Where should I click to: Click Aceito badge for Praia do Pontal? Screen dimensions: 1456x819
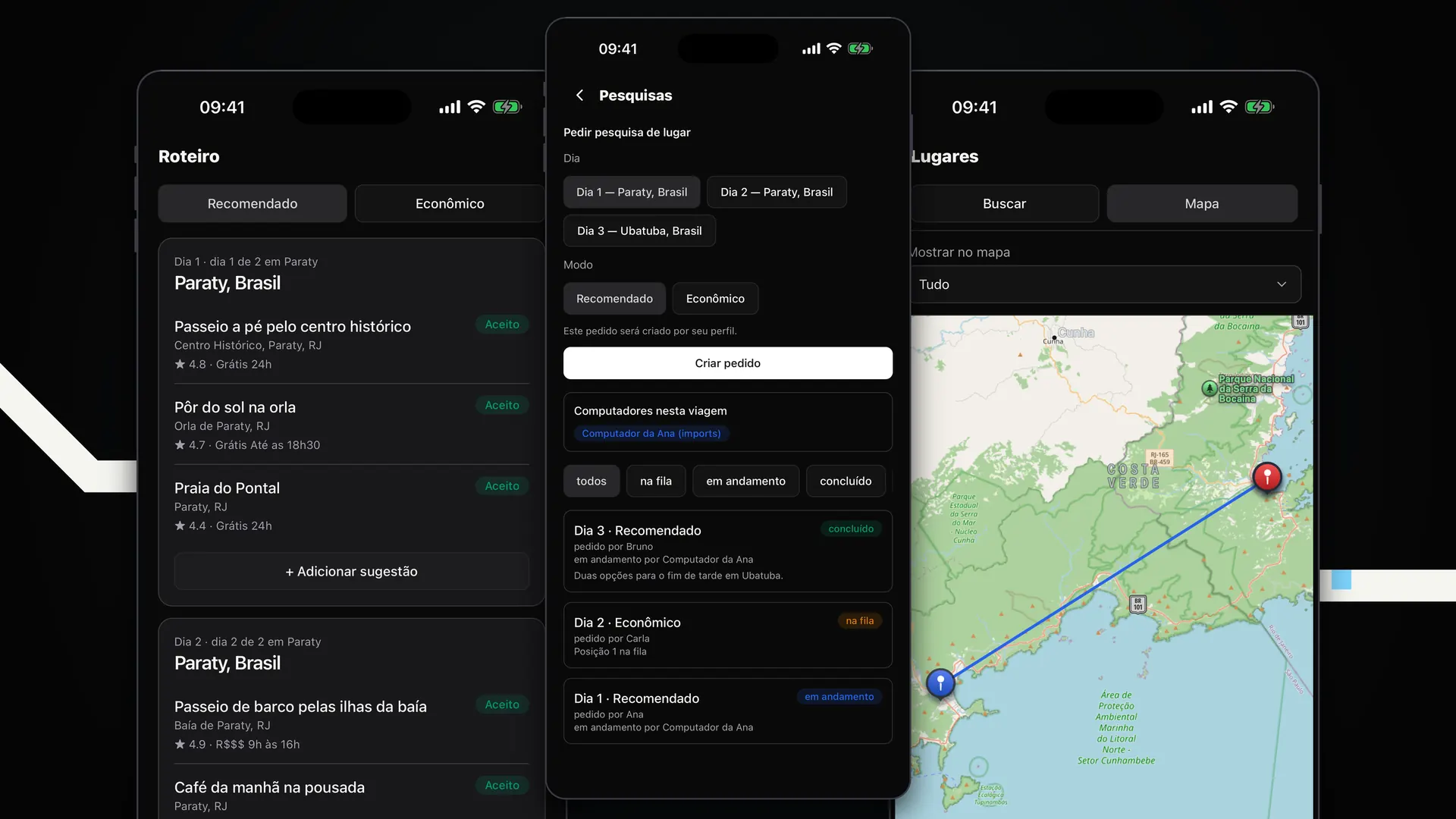[x=502, y=485]
